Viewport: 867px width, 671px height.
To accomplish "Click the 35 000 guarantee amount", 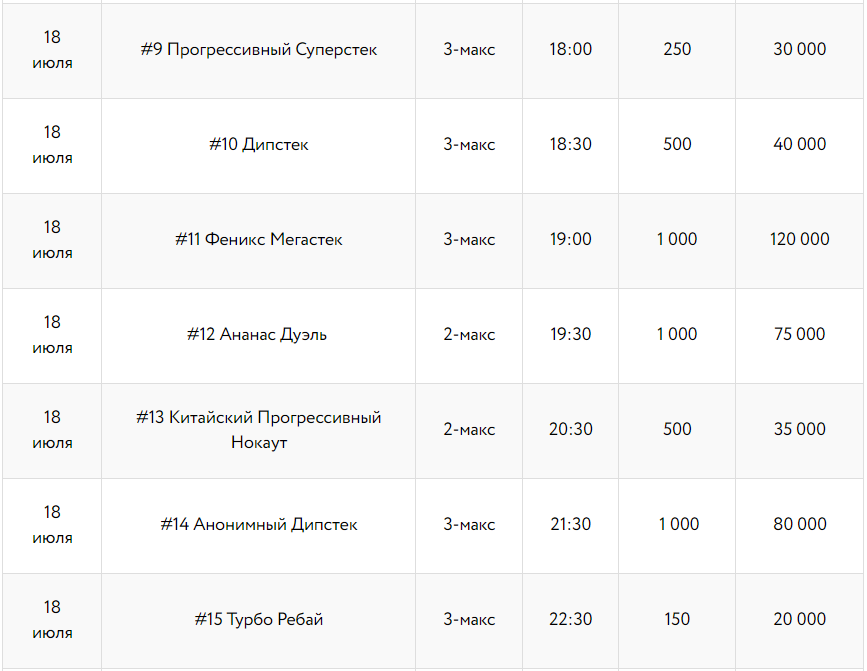I will coord(799,429).
